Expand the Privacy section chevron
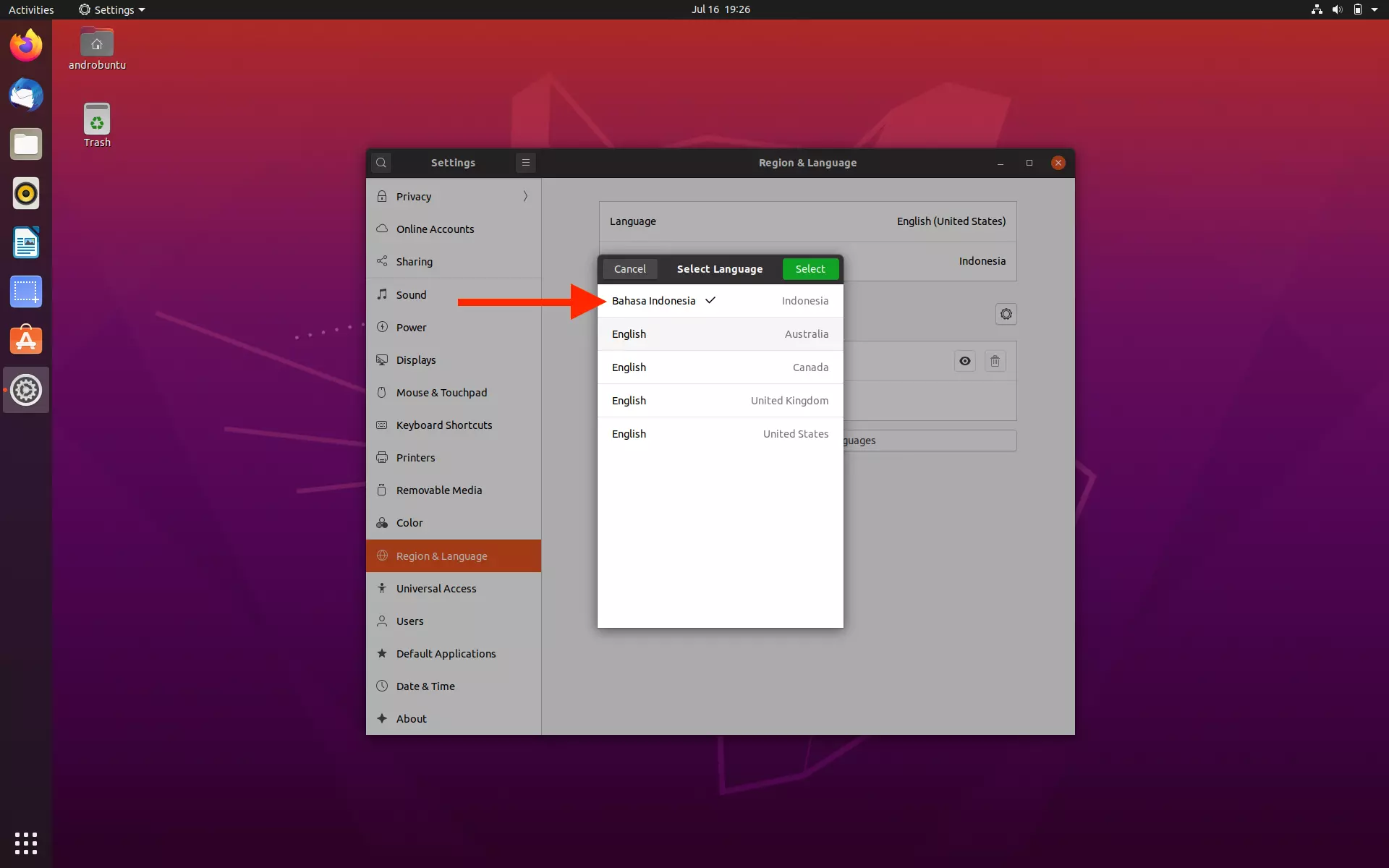The width and height of the screenshot is (1389, 868). [524, 196]
